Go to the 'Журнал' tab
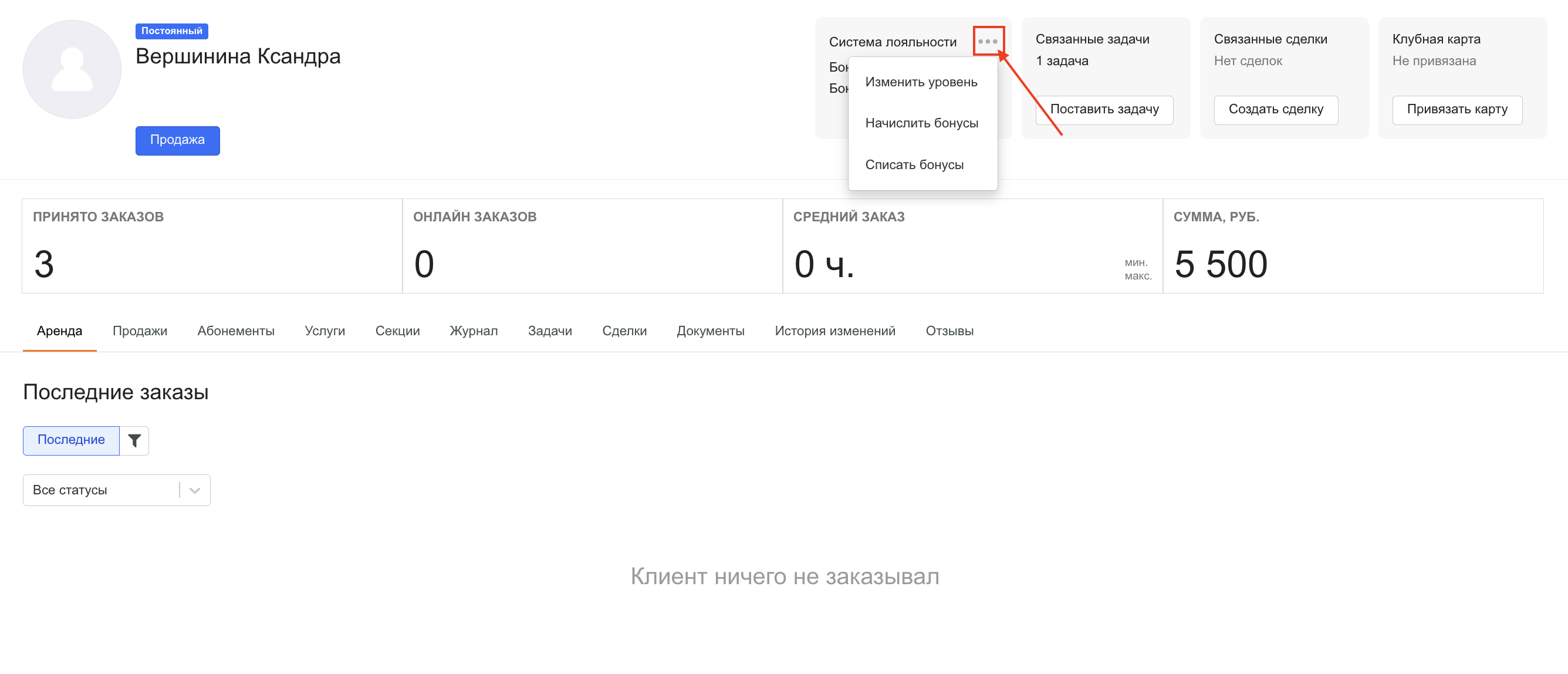This screenshot has width=1568, height=674. coord(473,331)
